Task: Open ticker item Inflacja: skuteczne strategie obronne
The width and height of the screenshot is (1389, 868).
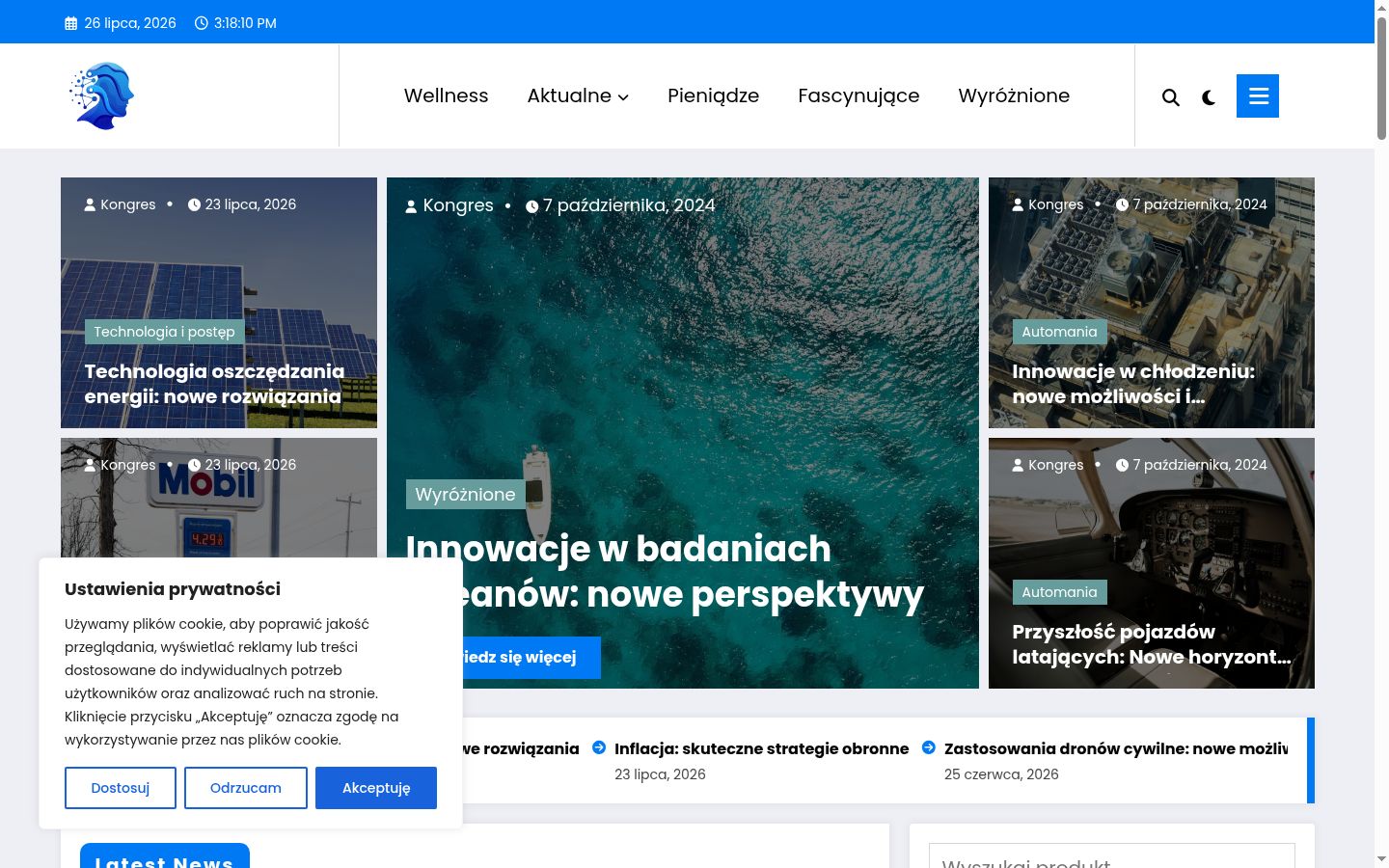Action: coord(762,748)
